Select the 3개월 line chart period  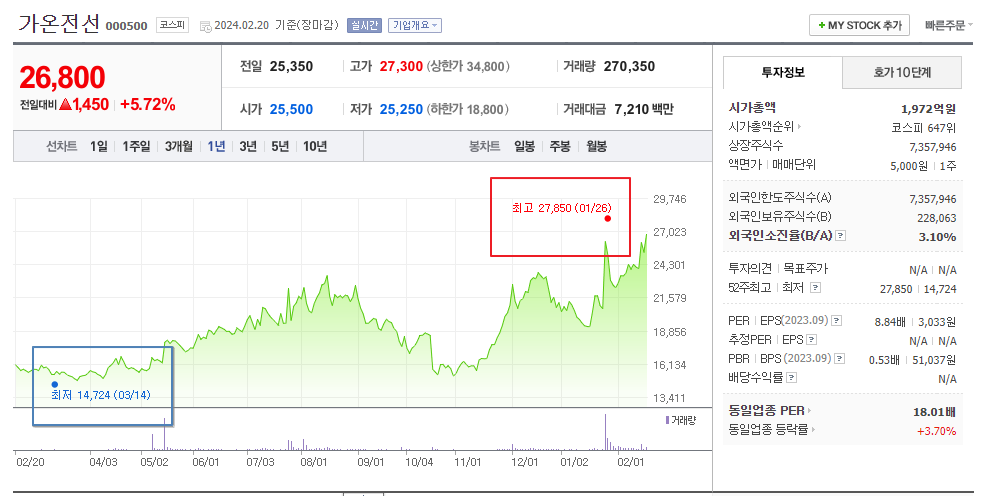[179, 146]
